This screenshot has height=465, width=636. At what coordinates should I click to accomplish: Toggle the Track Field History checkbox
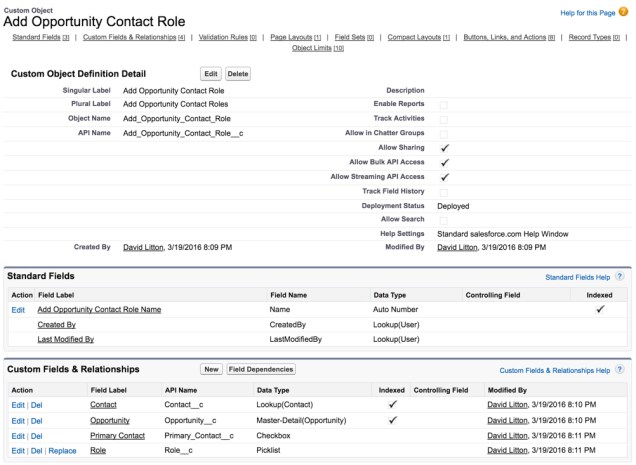[444, 191]
